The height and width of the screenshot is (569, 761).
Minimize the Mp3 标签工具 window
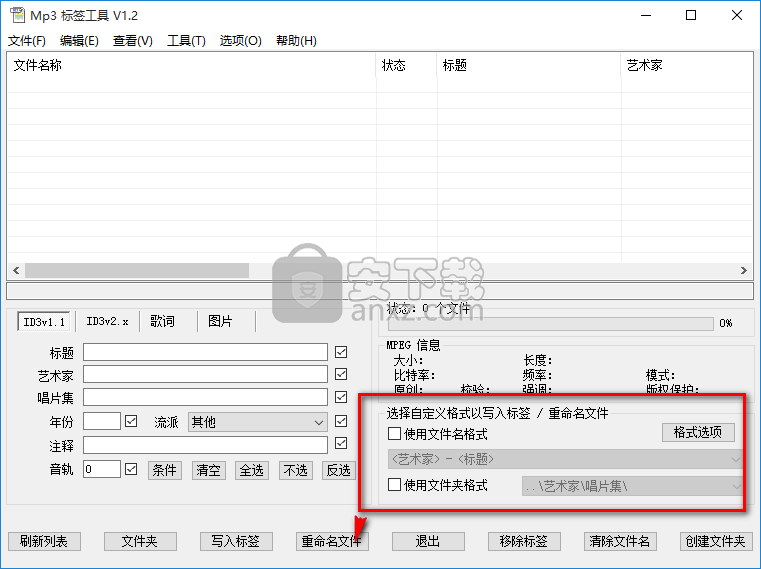click(646, 16)
